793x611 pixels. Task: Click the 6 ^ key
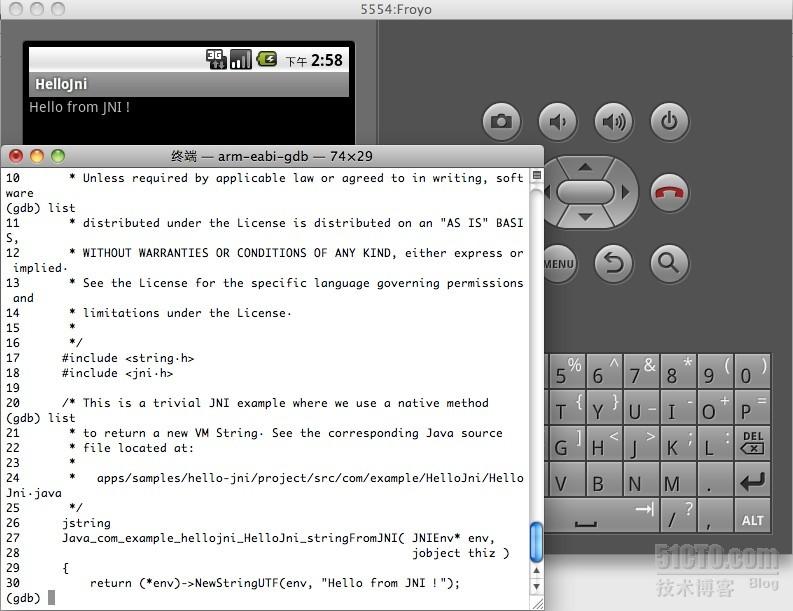[x=604, y=371]
